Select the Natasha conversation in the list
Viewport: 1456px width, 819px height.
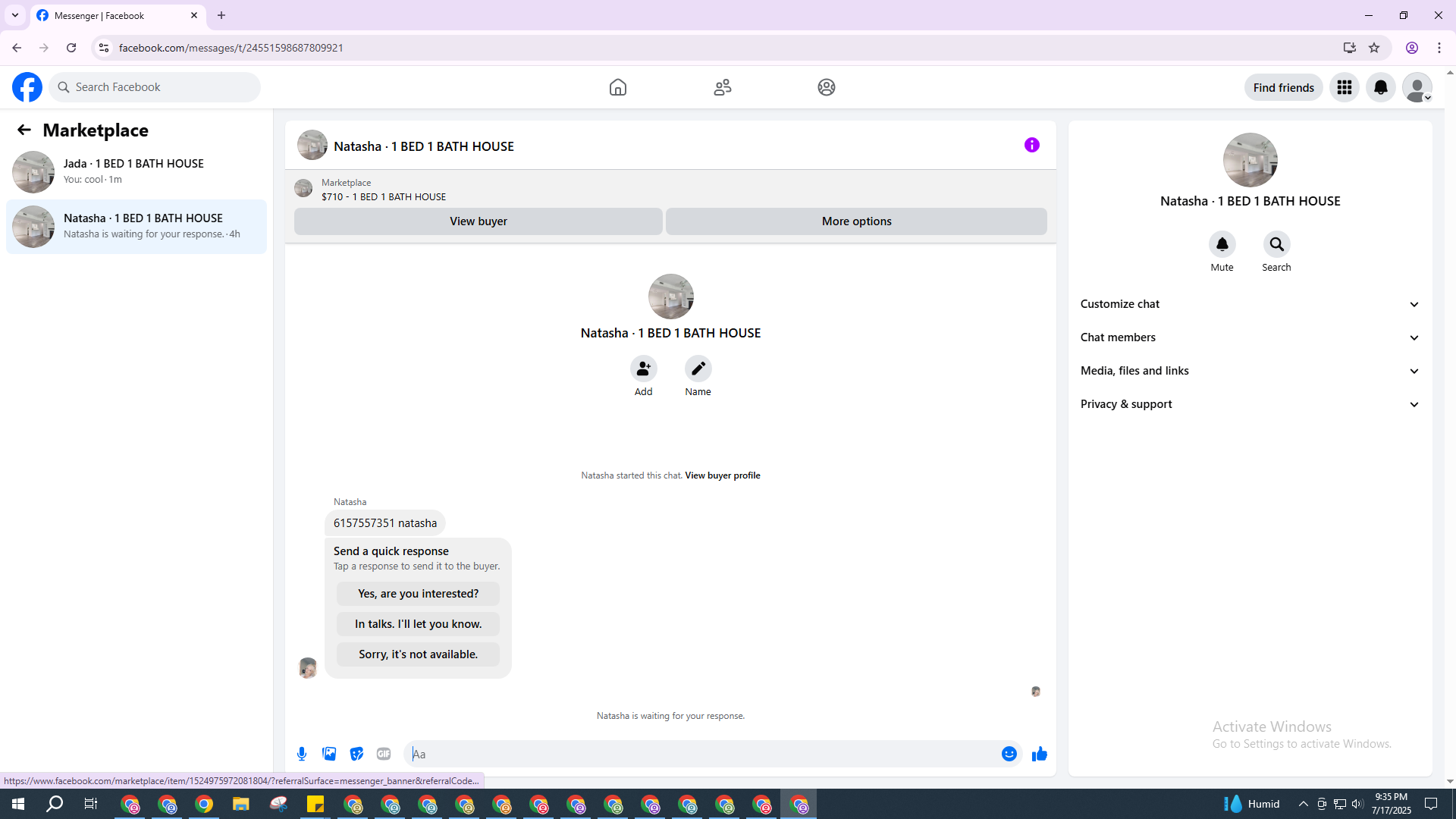pos(136,227)
